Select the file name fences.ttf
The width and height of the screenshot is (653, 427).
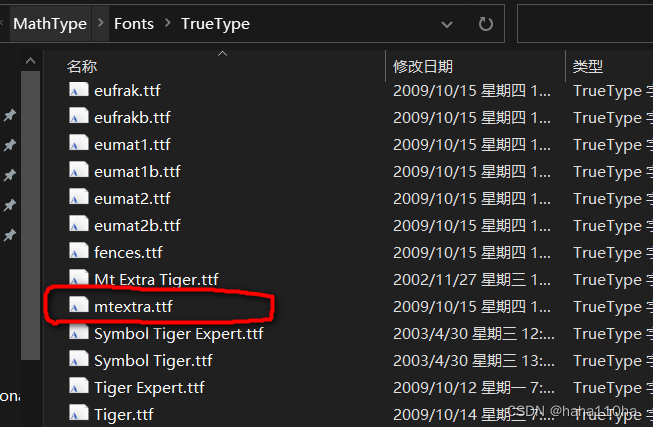pyautogui.click(x=128, y=252)
